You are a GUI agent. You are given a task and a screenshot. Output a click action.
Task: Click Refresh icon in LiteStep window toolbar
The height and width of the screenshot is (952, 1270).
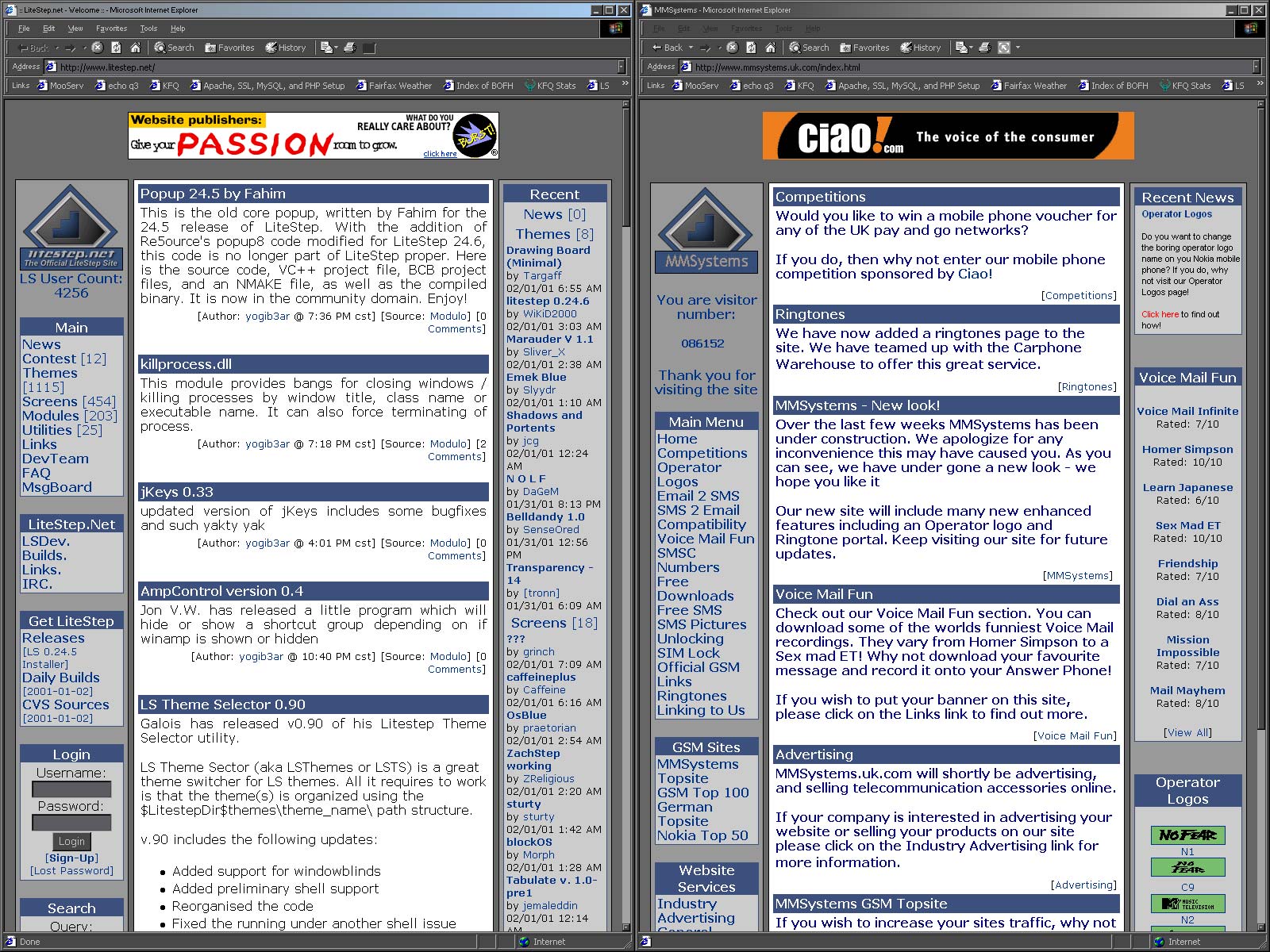pyautogui.click(x=116, y=48)
